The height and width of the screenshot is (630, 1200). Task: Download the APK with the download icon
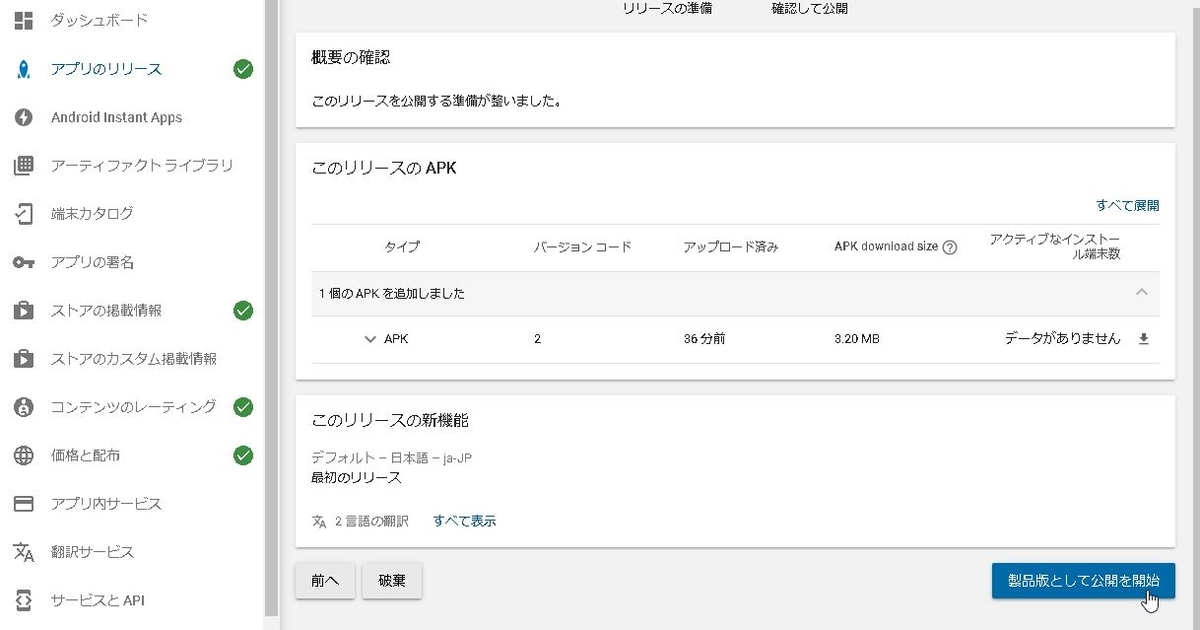(1142, 339)
